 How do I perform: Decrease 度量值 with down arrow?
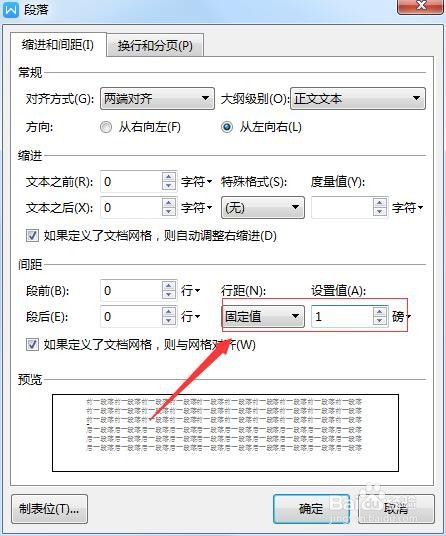380,212
